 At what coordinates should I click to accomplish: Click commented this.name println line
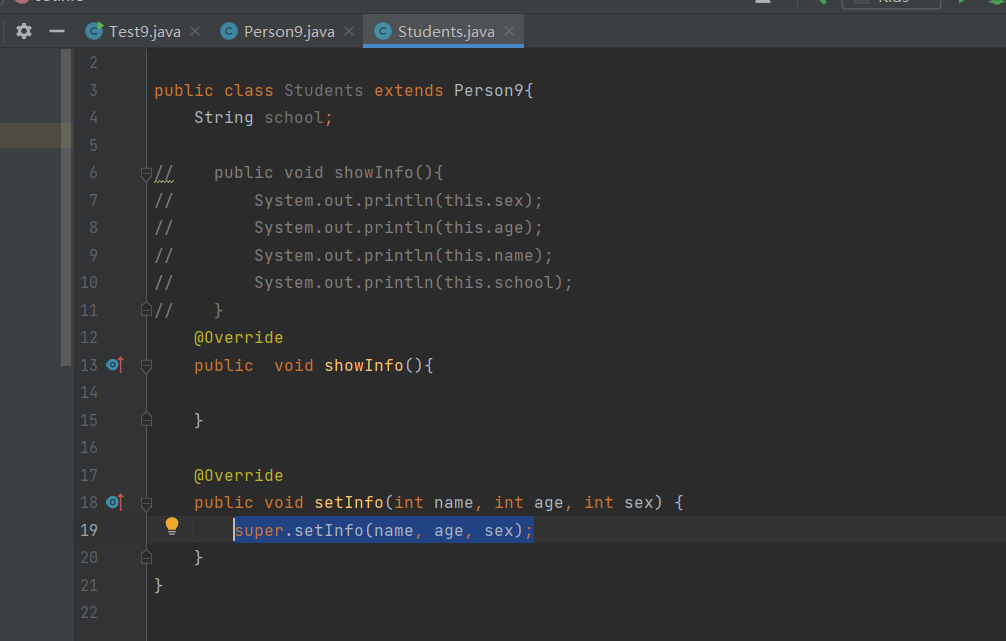coord(403,255)
